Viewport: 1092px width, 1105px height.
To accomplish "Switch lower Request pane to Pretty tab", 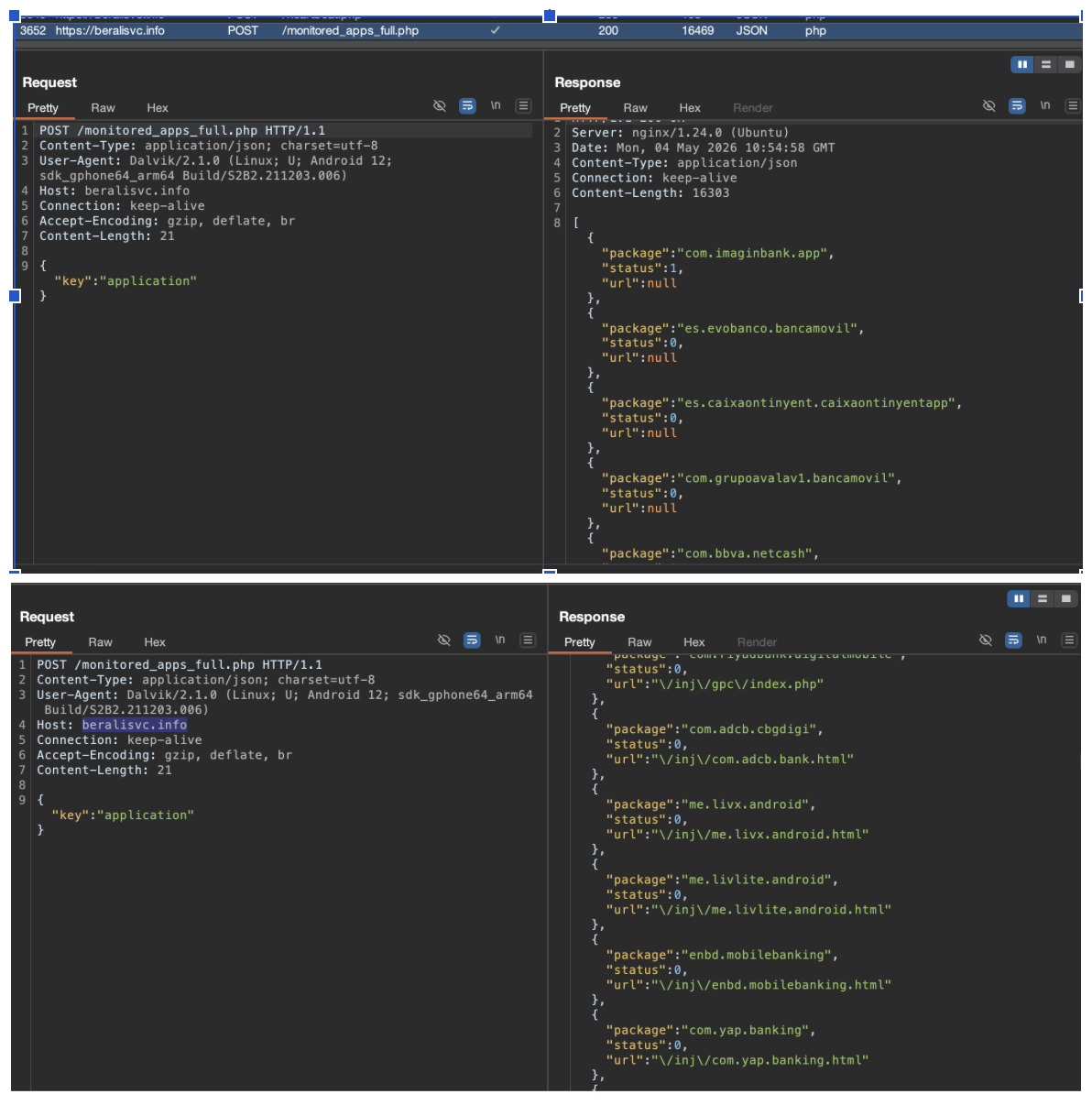I will (40, 642).
